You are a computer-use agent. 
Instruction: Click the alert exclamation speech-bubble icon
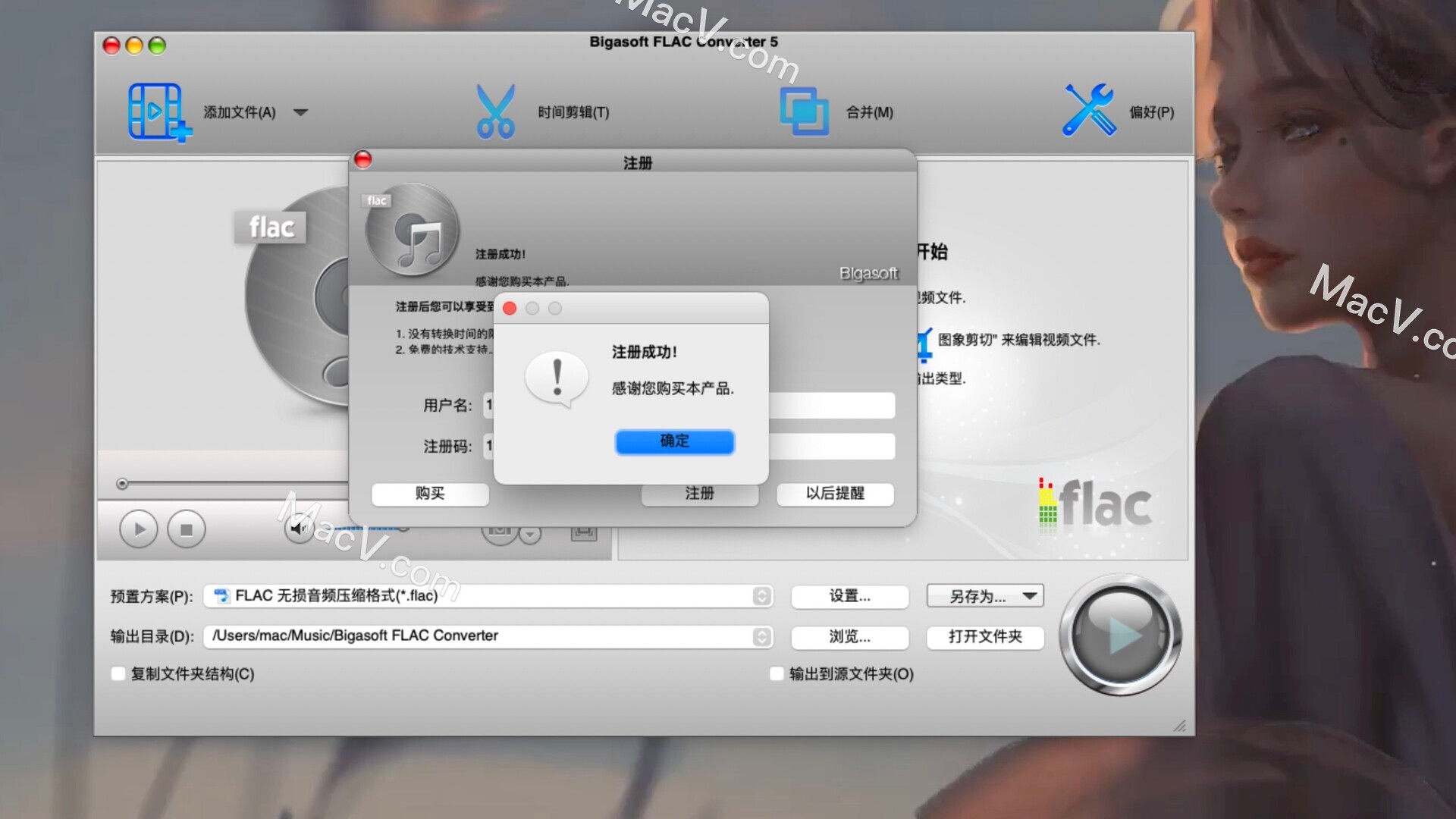(557, 381)
